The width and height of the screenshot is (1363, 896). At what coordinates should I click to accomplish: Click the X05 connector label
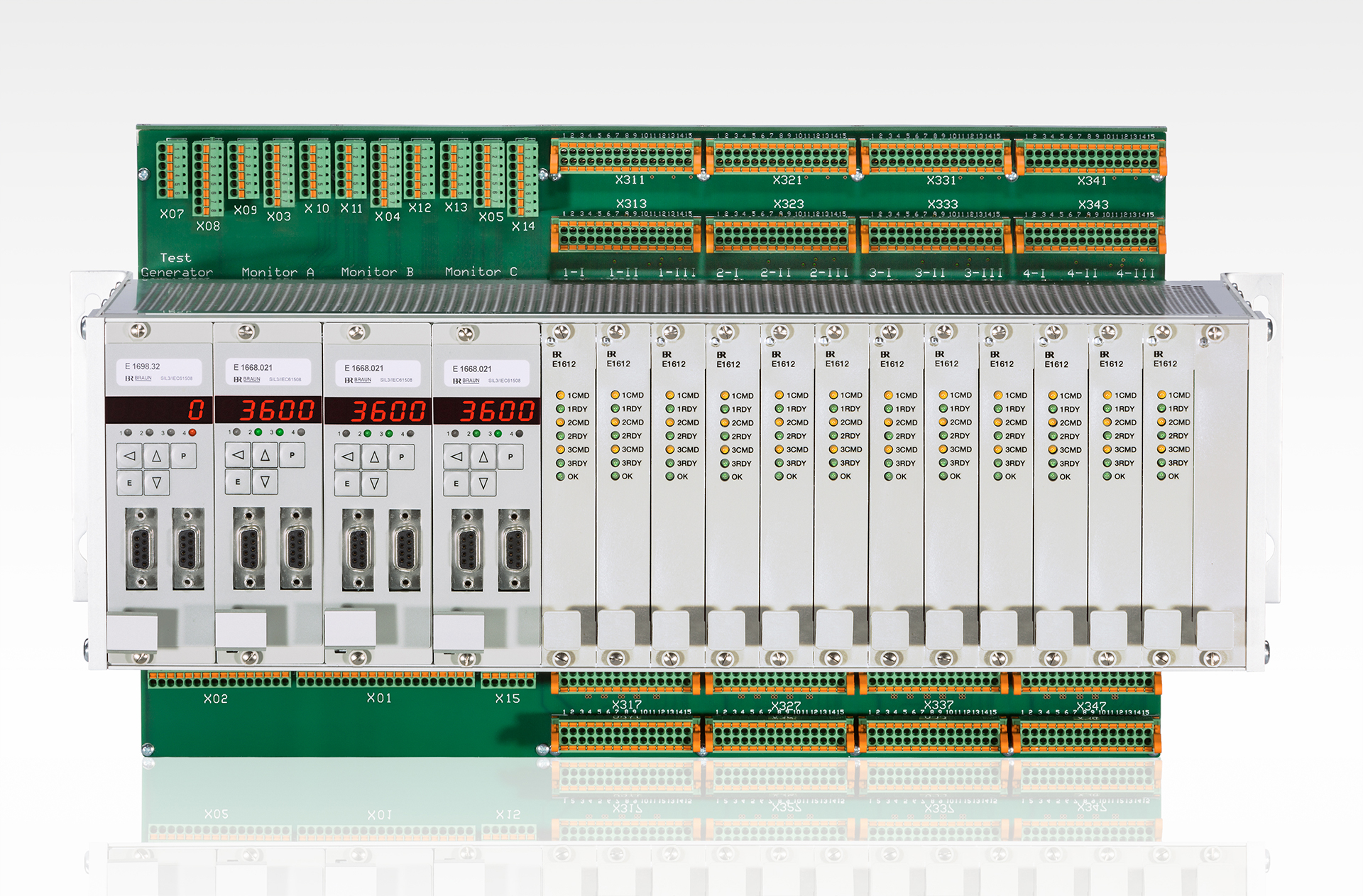click(x=491, y=217)
